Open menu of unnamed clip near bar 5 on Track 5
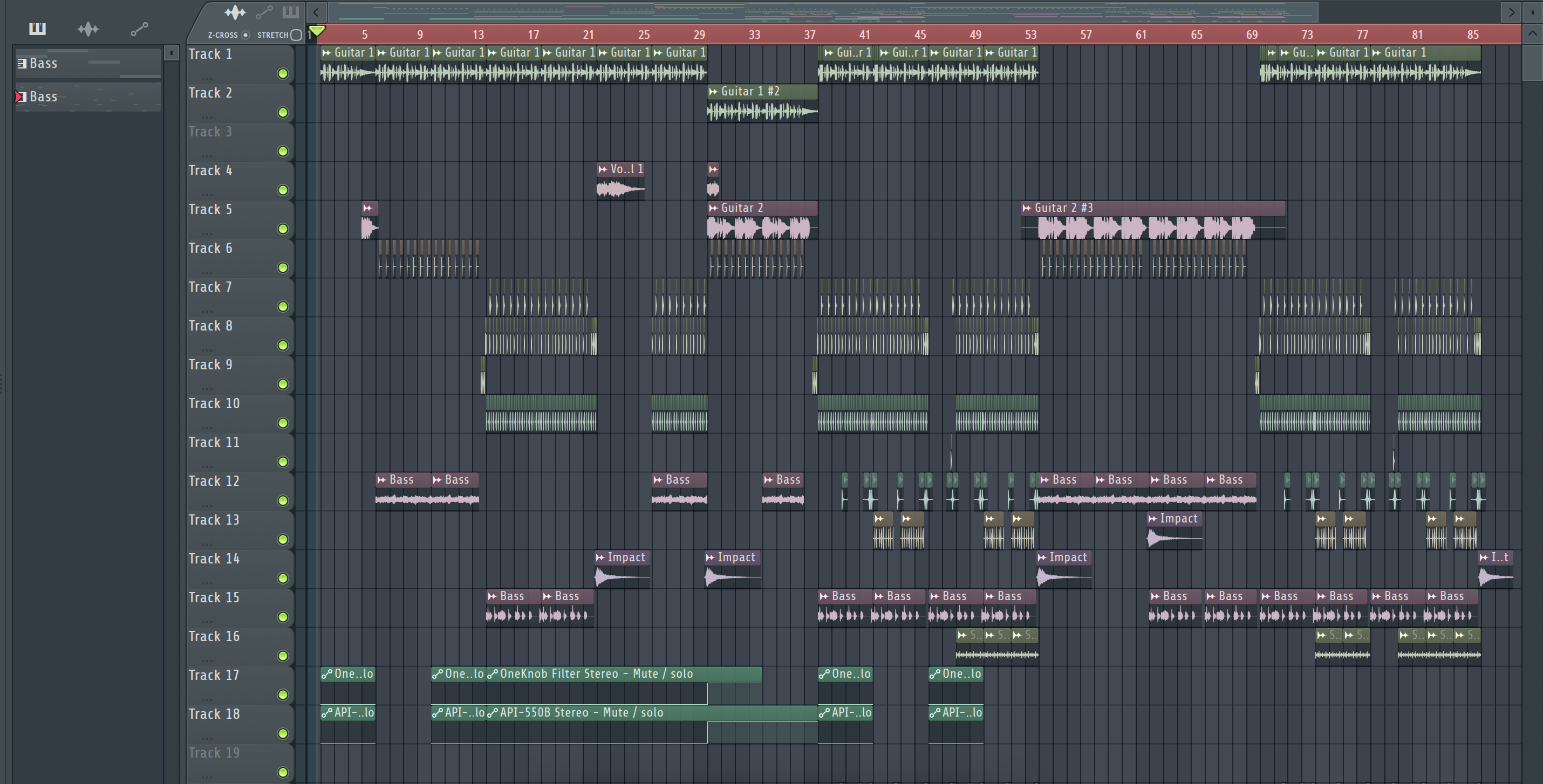This screenshot has width=1543, height=784. [368, 208]
